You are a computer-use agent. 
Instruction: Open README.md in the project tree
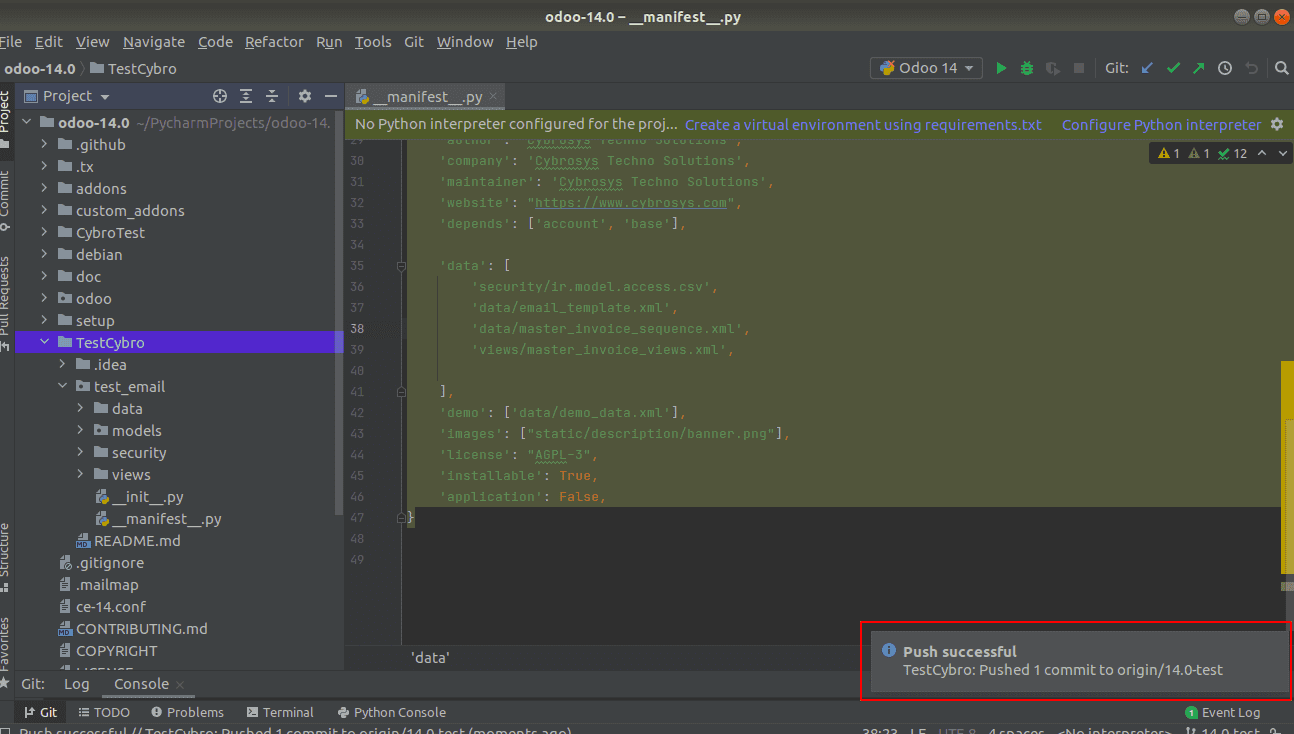tap(137, 541)
